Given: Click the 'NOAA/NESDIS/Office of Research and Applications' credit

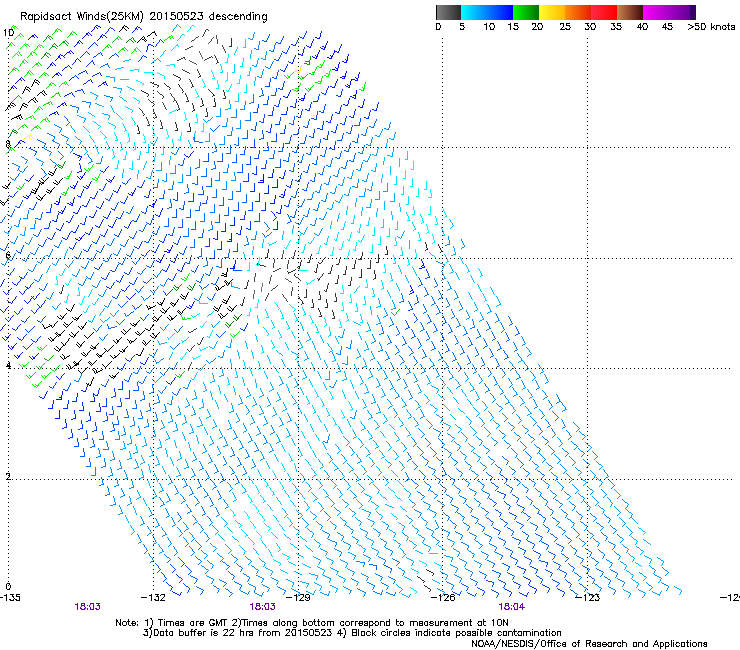Looking at the screenshot, I should (589, 644).
